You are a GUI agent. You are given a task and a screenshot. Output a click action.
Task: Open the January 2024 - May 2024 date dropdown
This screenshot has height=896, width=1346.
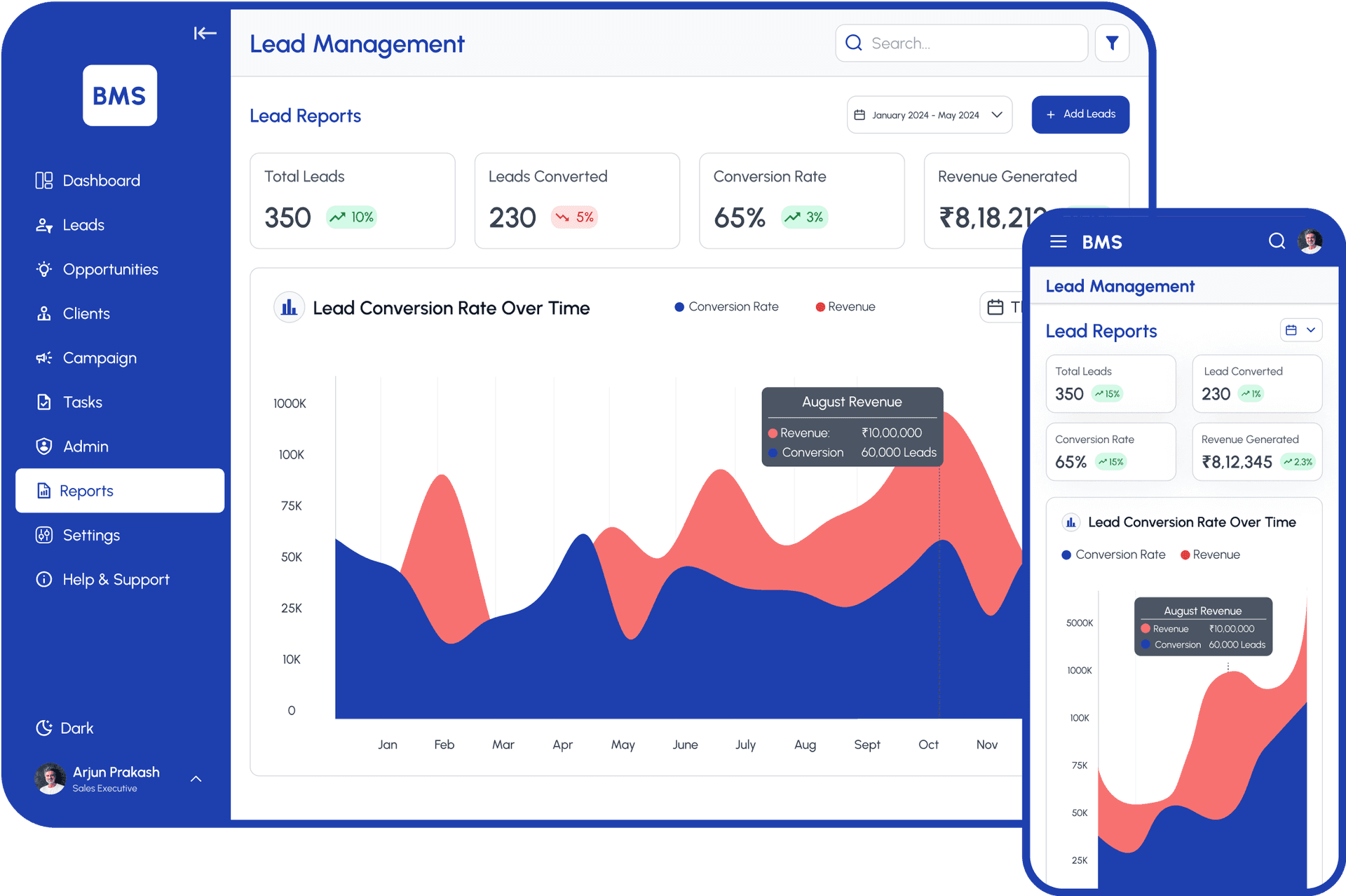(x=929, y=115)
